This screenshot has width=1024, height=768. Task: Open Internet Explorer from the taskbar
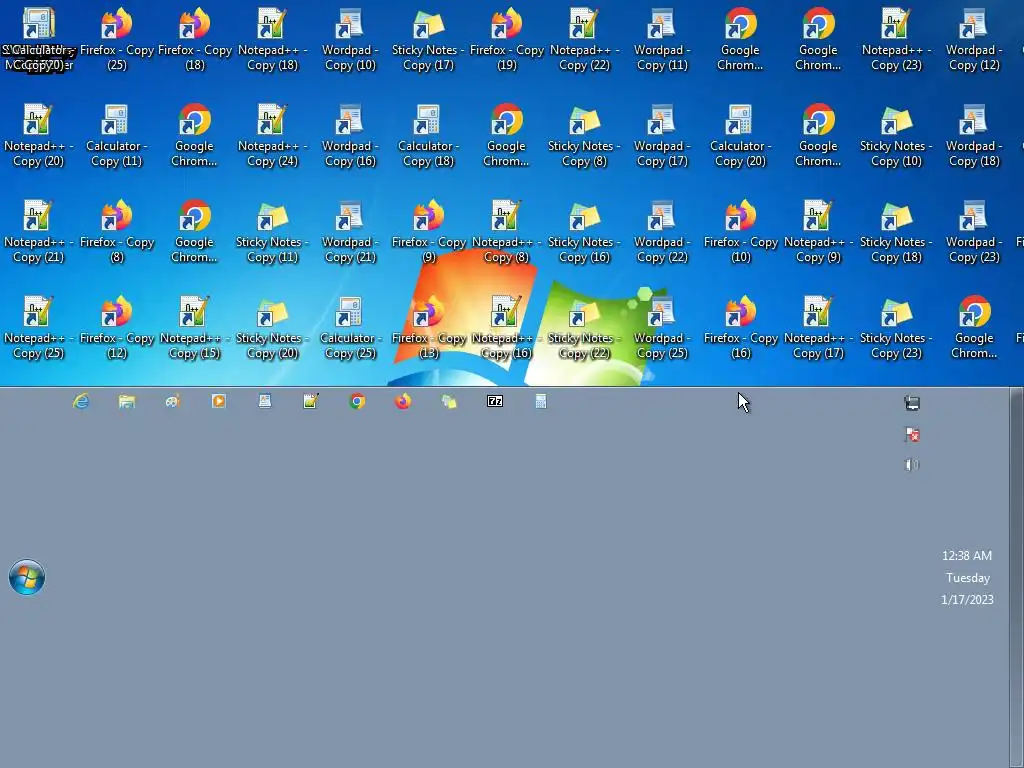coord(81,401)
